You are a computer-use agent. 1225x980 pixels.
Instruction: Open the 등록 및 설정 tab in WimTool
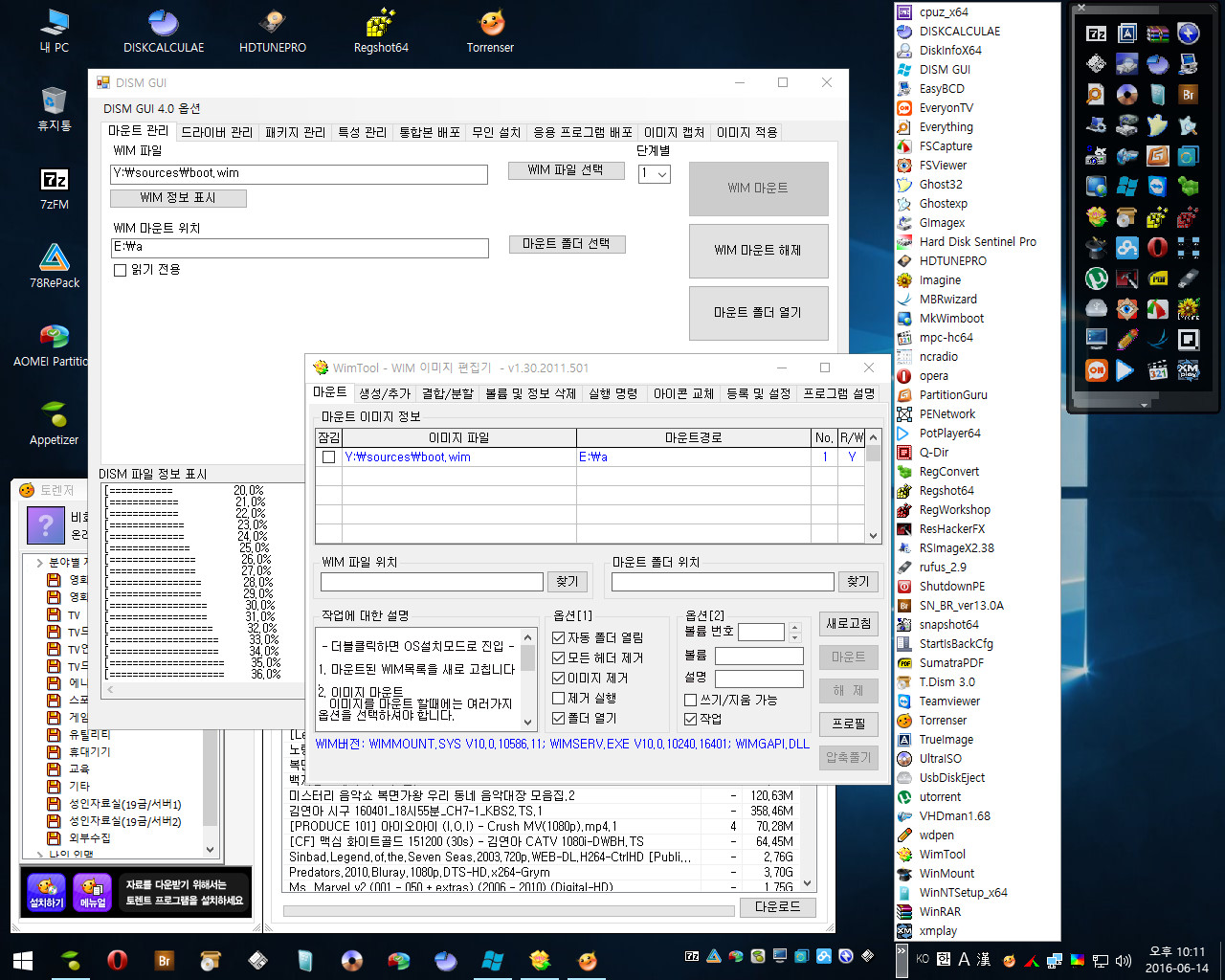[759, 393]
